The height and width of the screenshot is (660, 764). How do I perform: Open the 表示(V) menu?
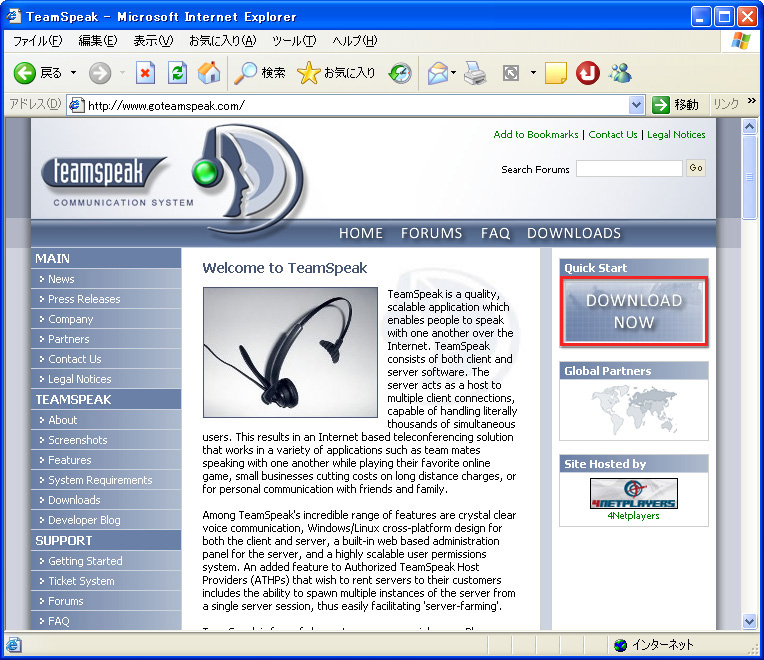click(x=153, y=41)
